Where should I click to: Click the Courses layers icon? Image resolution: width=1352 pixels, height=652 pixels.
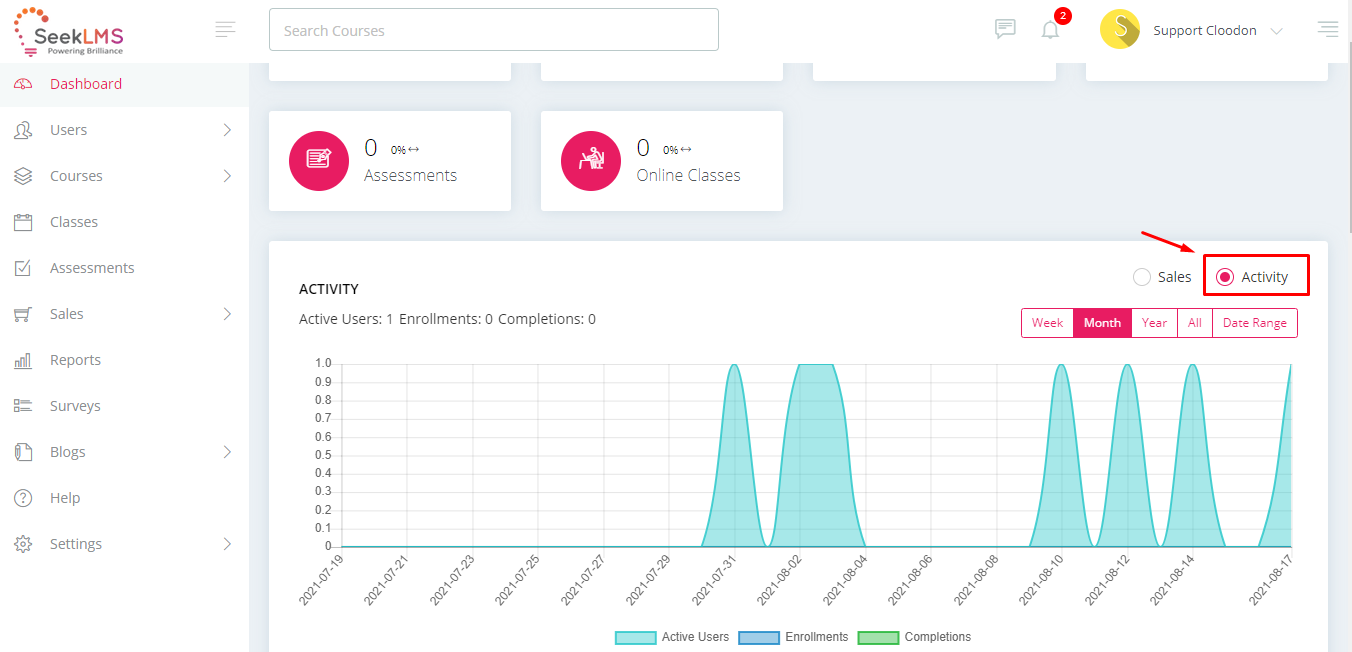click(x=23, y=176)
